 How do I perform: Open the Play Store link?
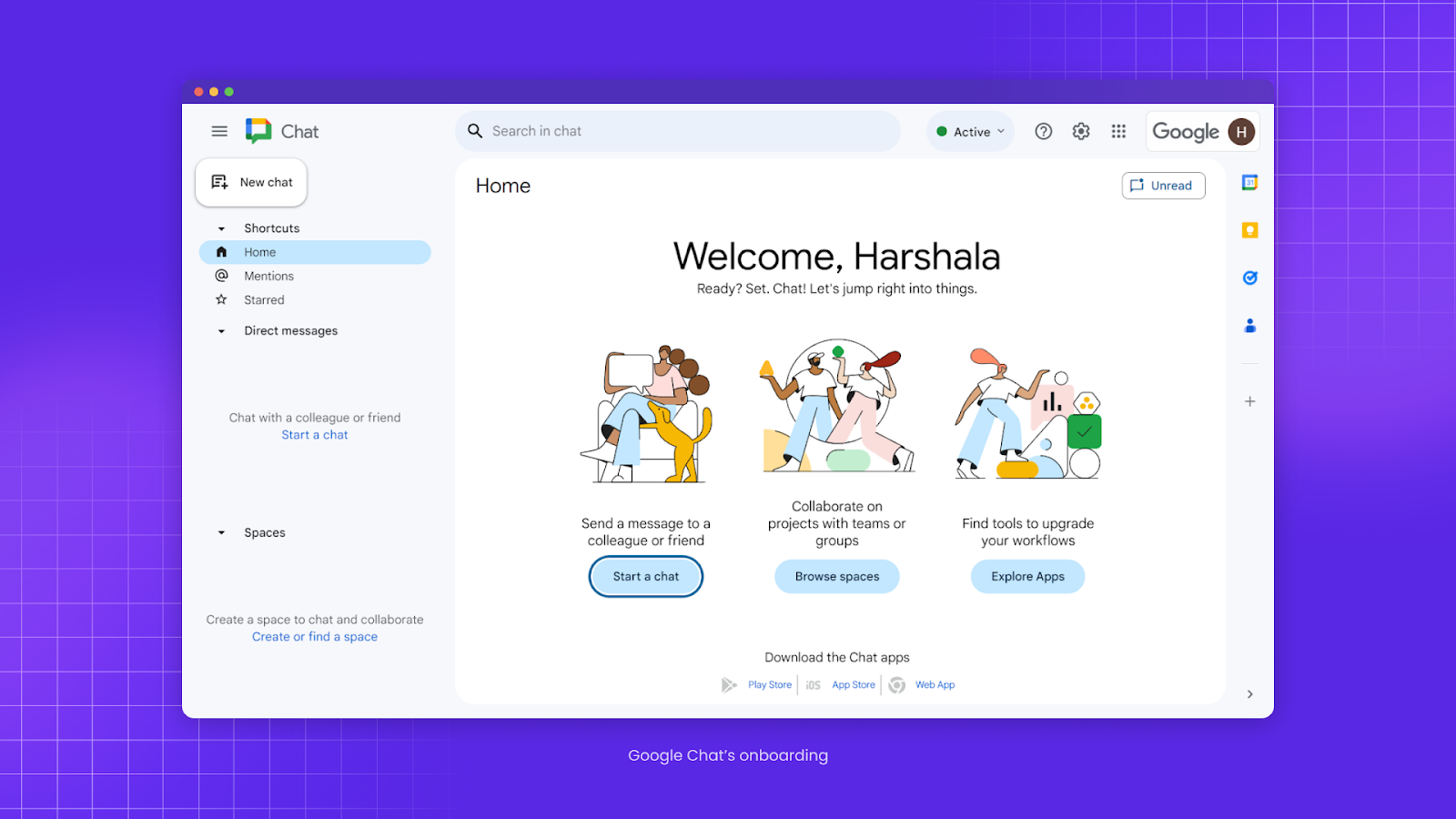pos(770,685)
